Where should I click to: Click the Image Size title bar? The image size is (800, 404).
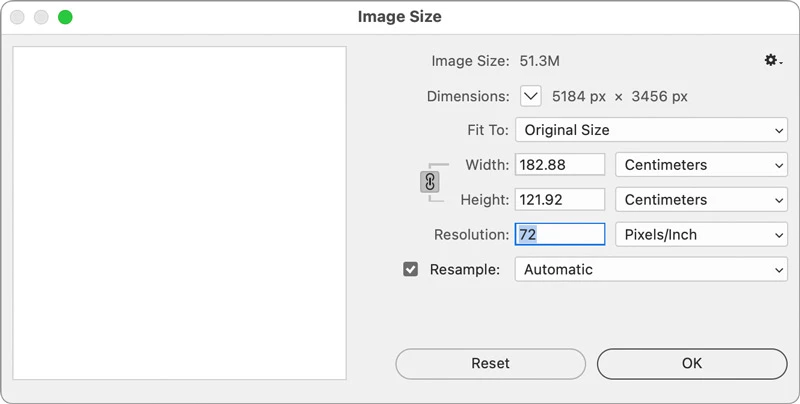point(400,17)
